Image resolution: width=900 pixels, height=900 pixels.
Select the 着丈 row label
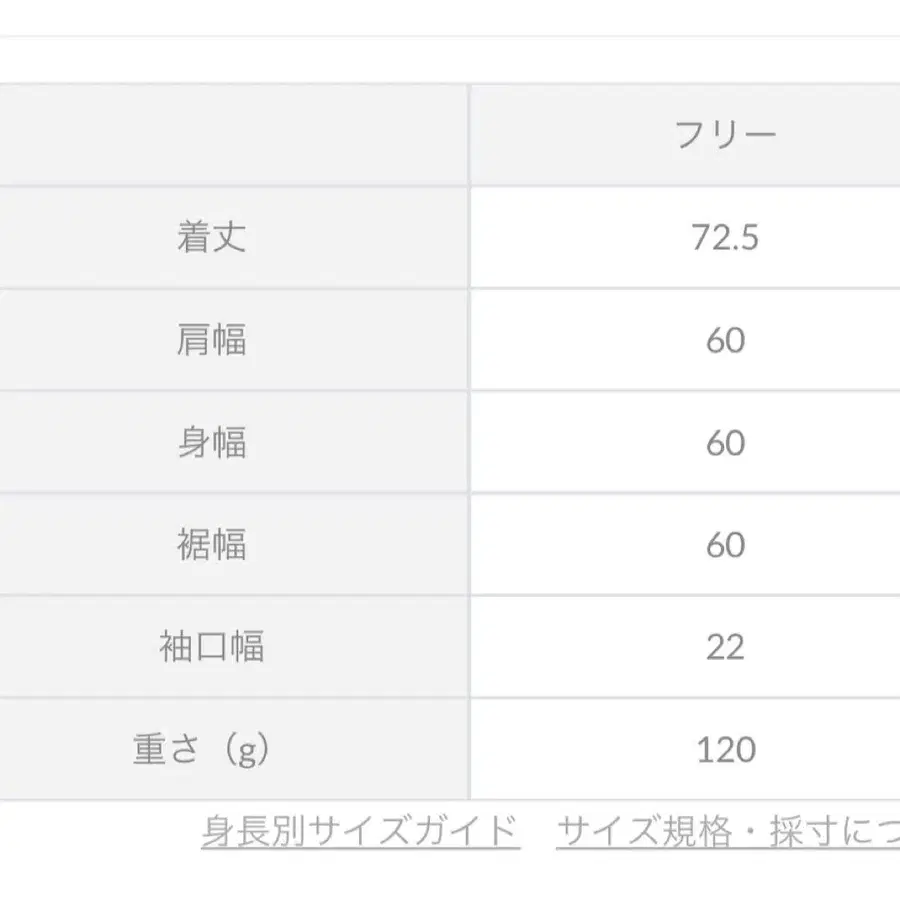[211, 238]
